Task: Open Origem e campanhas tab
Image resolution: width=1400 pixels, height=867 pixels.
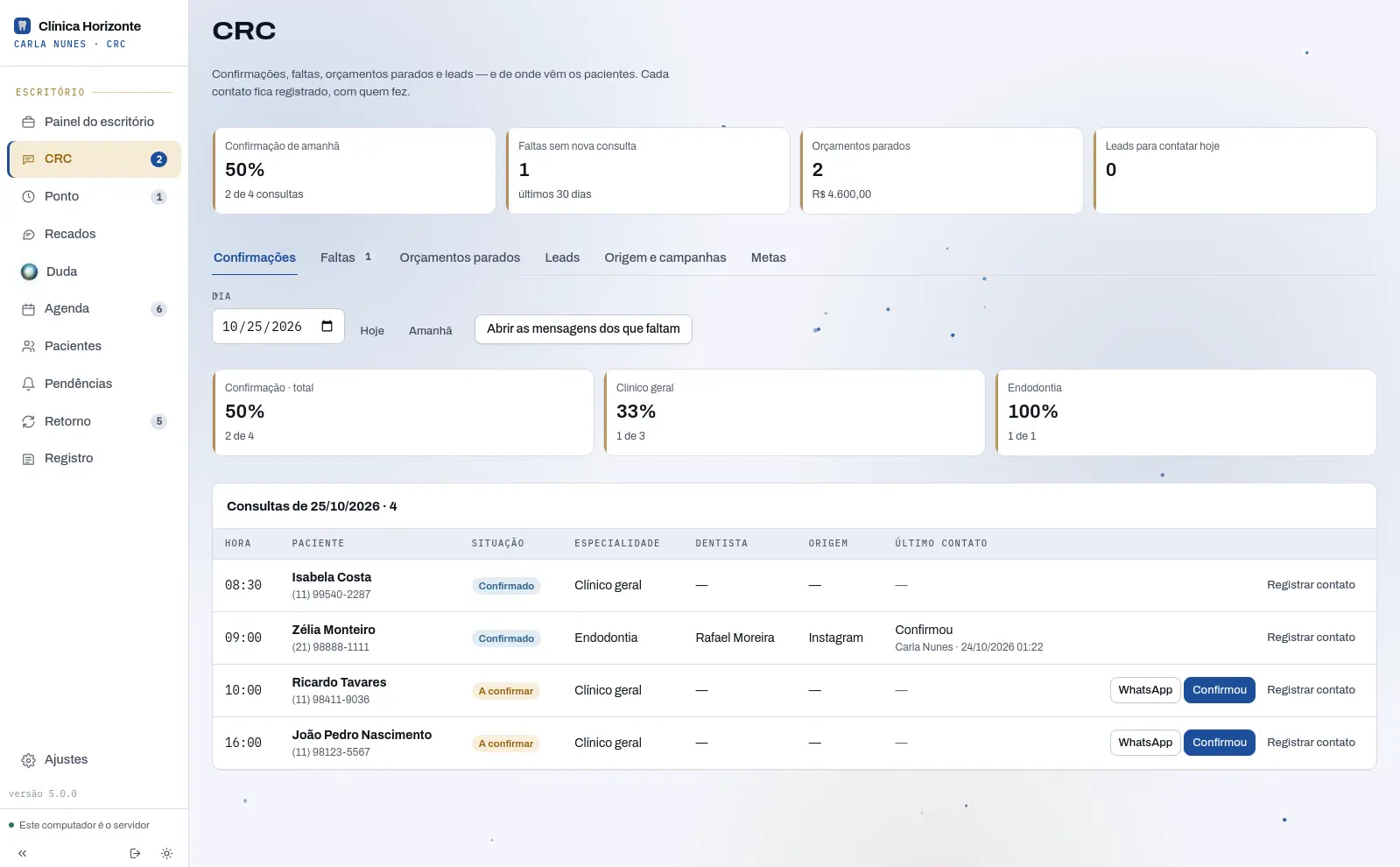Action: click(x=665, y=257)
